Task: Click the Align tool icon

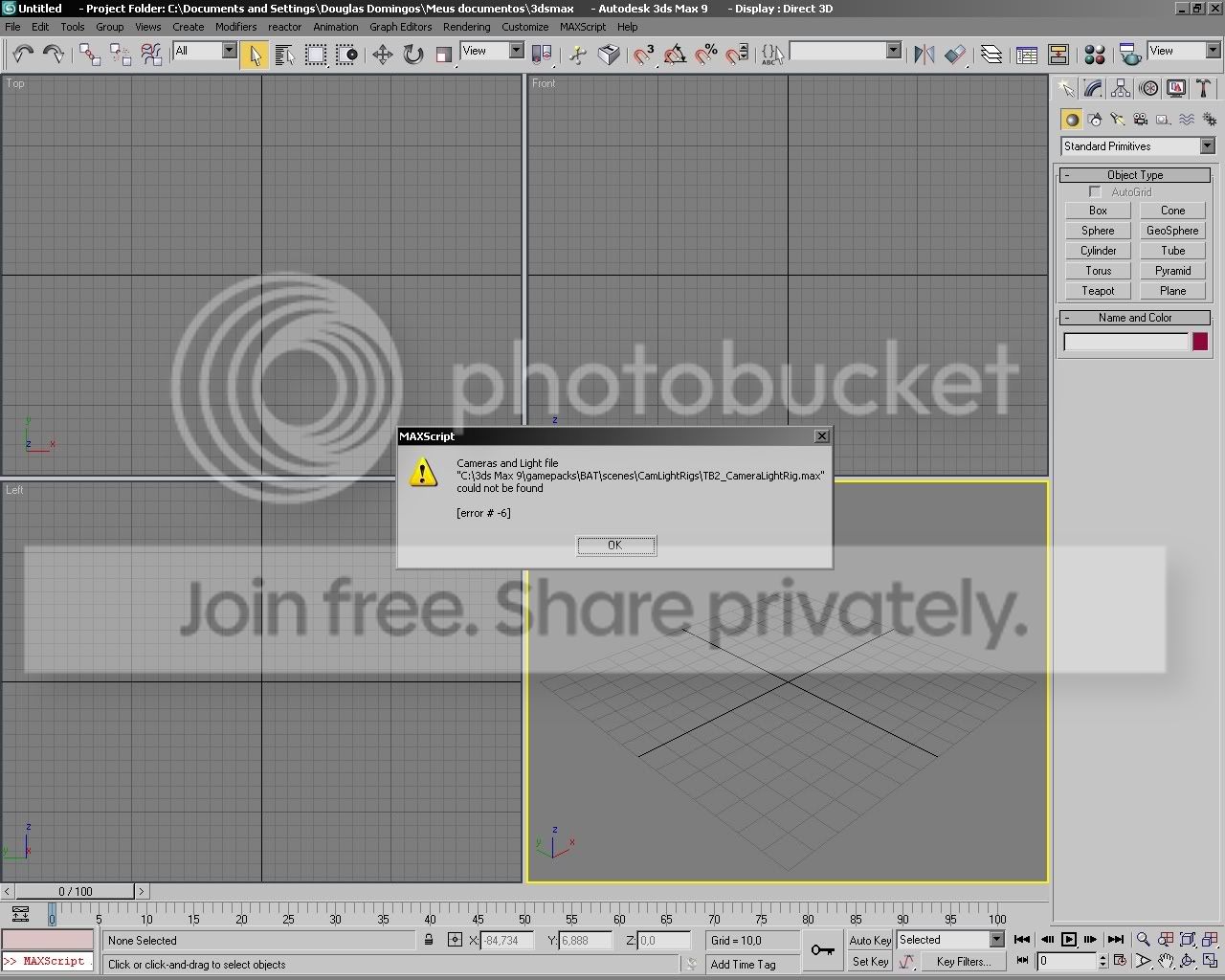Action: point(955,55)
